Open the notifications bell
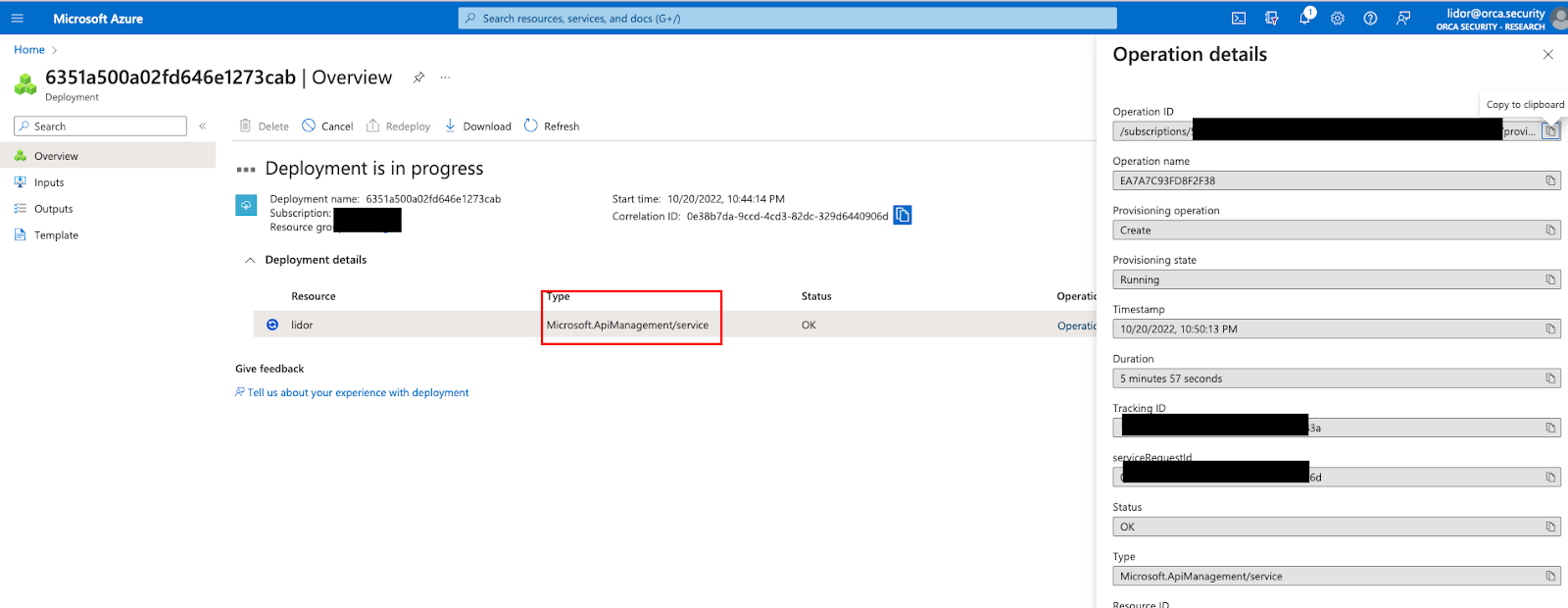The width and height of the screenshot is (1568, 608). tap(1304, 18)
